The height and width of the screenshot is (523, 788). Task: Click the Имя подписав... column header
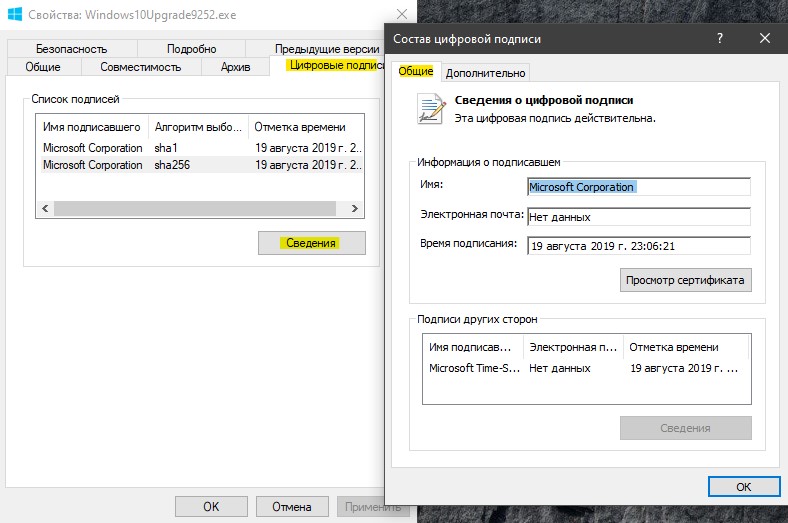(473, 347)
